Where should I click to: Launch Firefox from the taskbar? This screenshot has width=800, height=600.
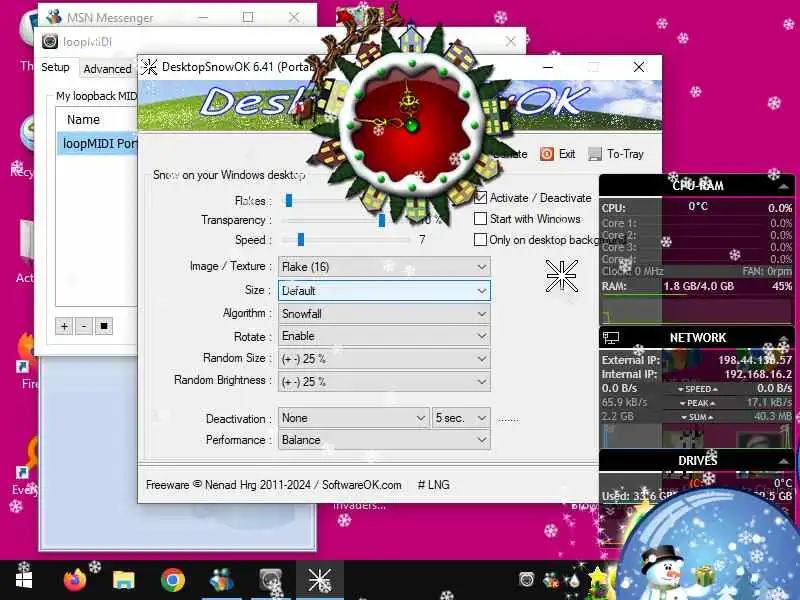[74, 580]
